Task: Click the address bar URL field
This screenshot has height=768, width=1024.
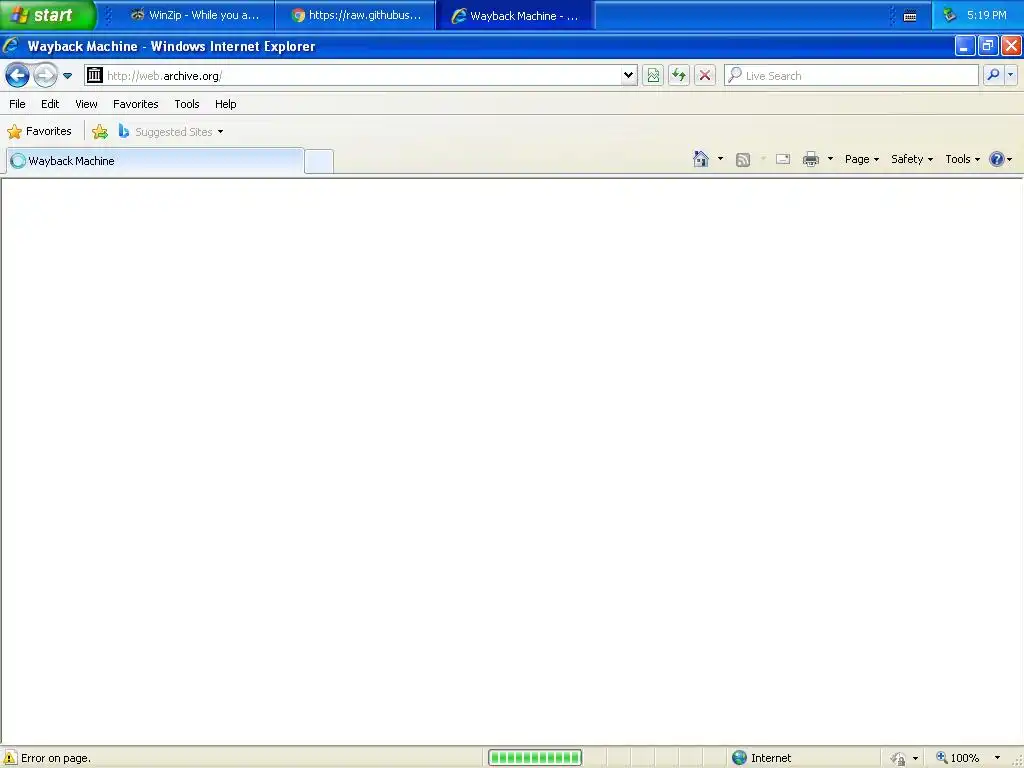Action: click(x=362, y=75)
